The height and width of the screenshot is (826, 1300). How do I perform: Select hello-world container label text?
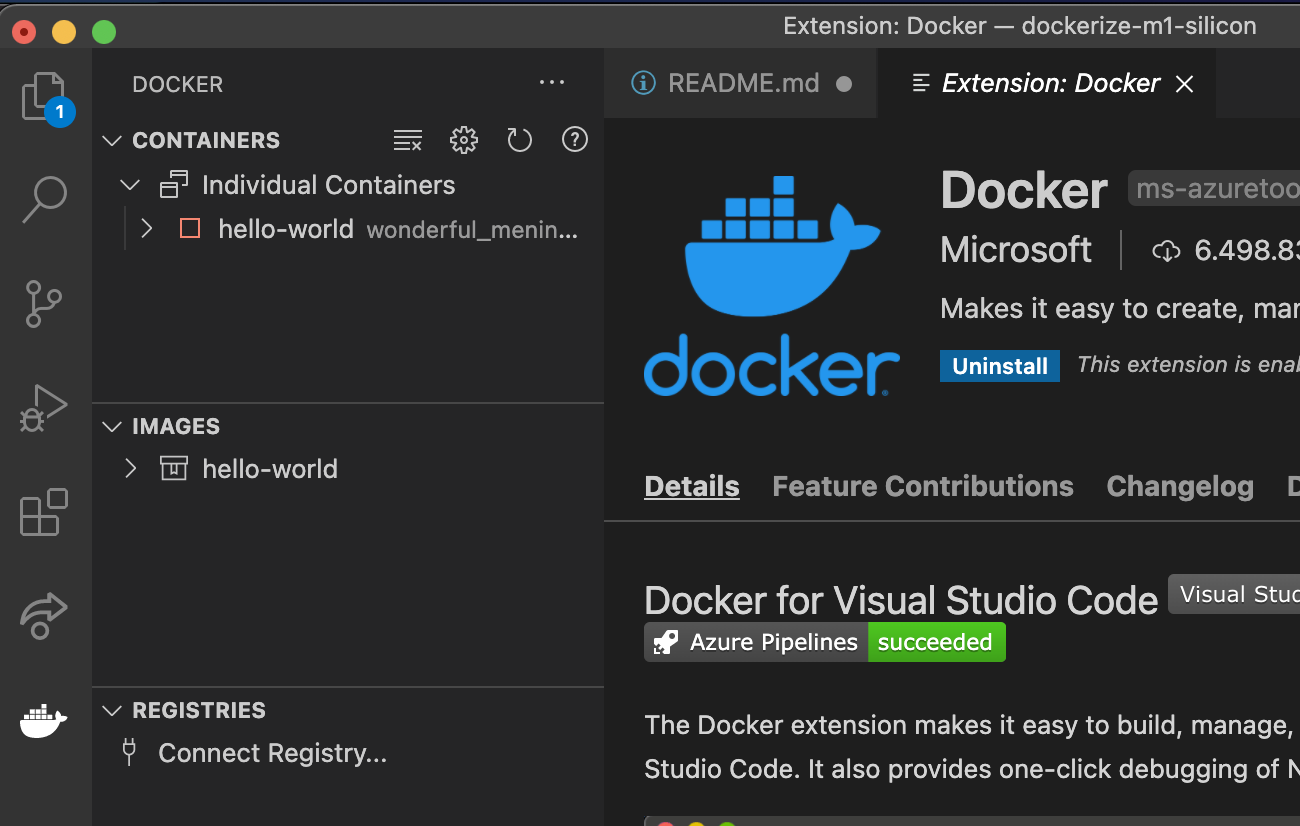286,229
